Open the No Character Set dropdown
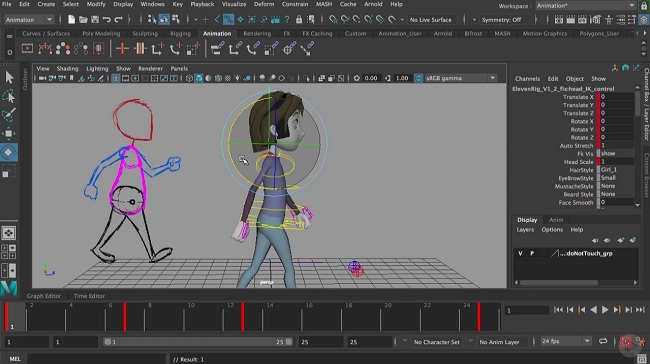650x364 pixels. point(436,342)
